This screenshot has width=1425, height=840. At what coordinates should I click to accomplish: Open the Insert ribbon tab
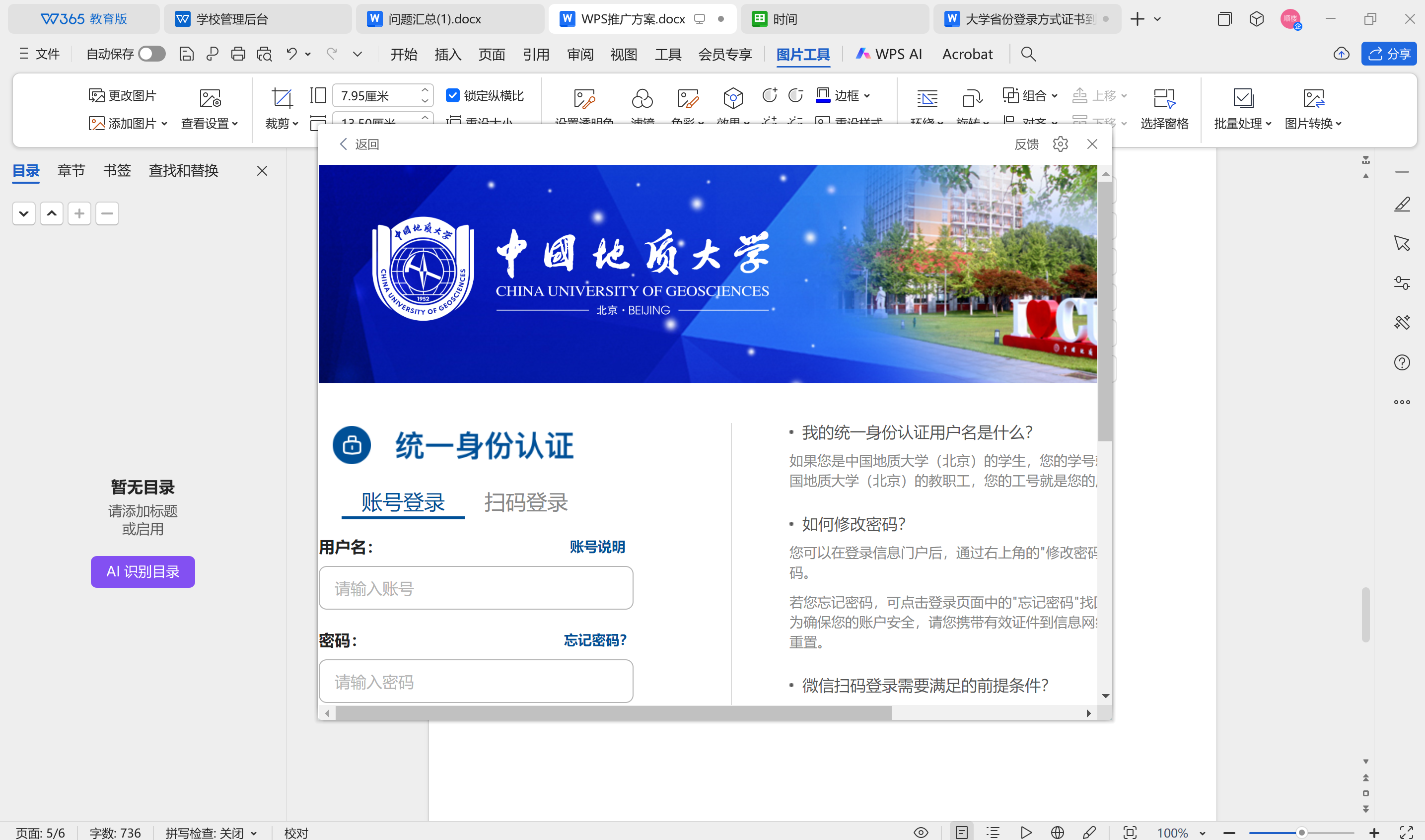(448, 54)
